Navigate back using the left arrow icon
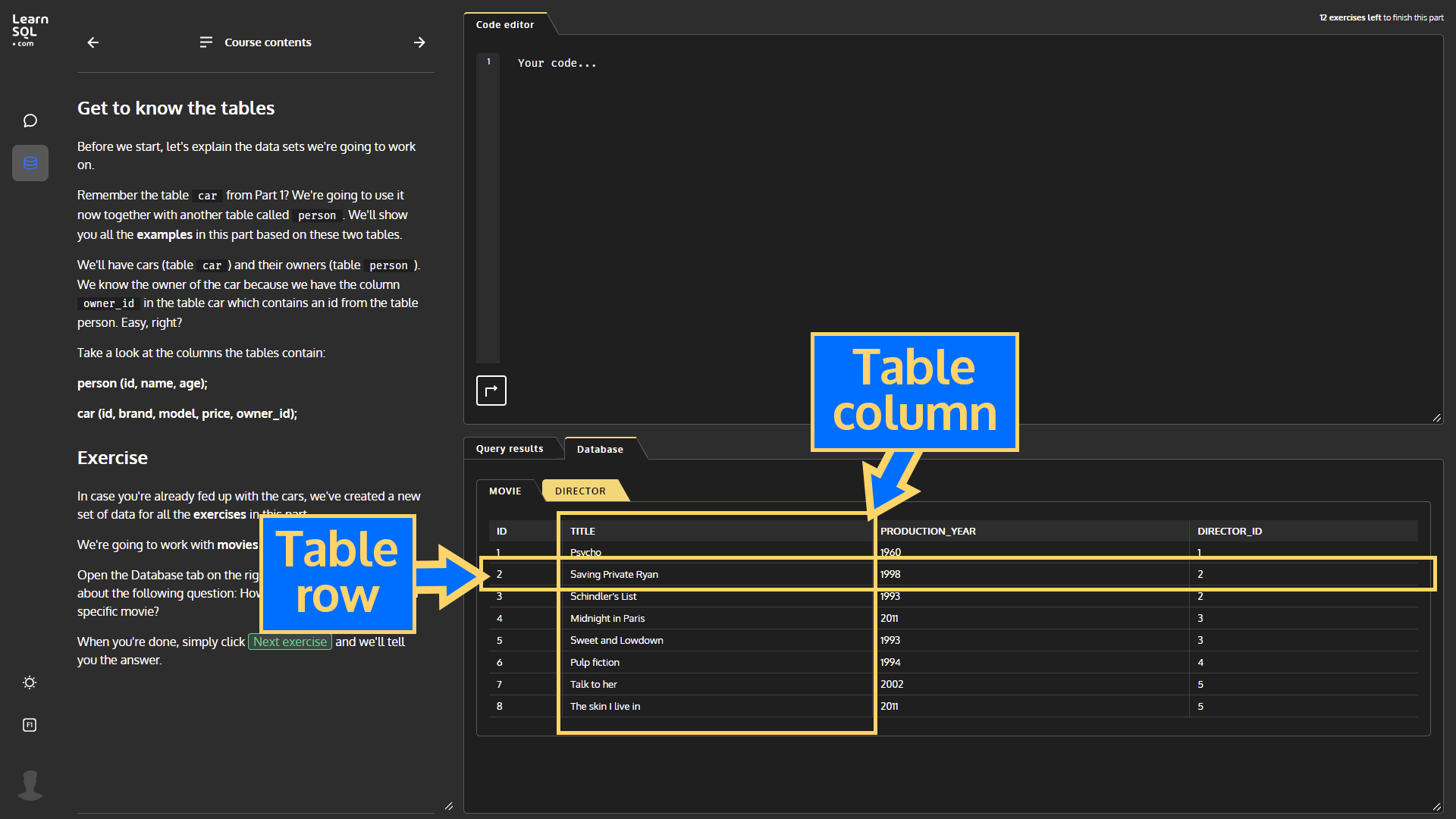The image size is (1456, 819). 93,42
